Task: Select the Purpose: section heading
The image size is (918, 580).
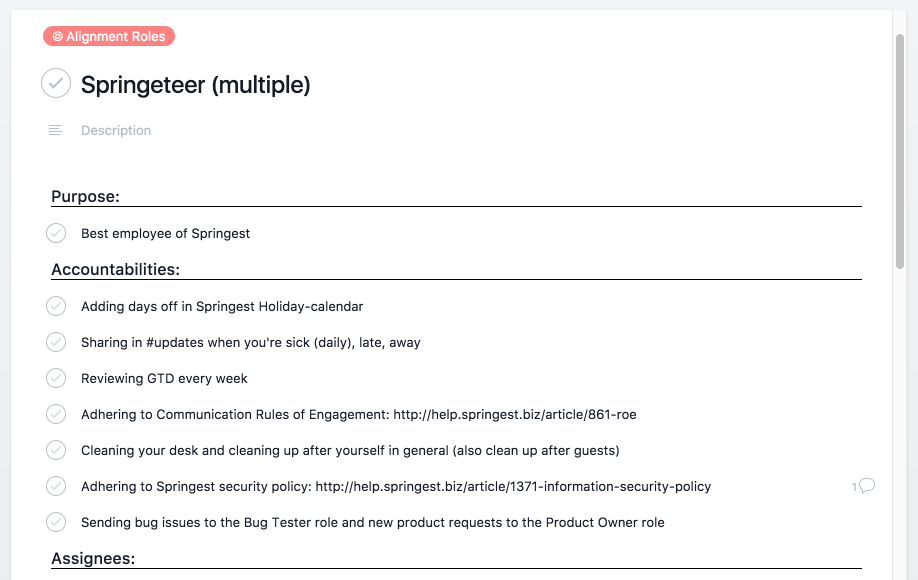Action: click(85, 197)
